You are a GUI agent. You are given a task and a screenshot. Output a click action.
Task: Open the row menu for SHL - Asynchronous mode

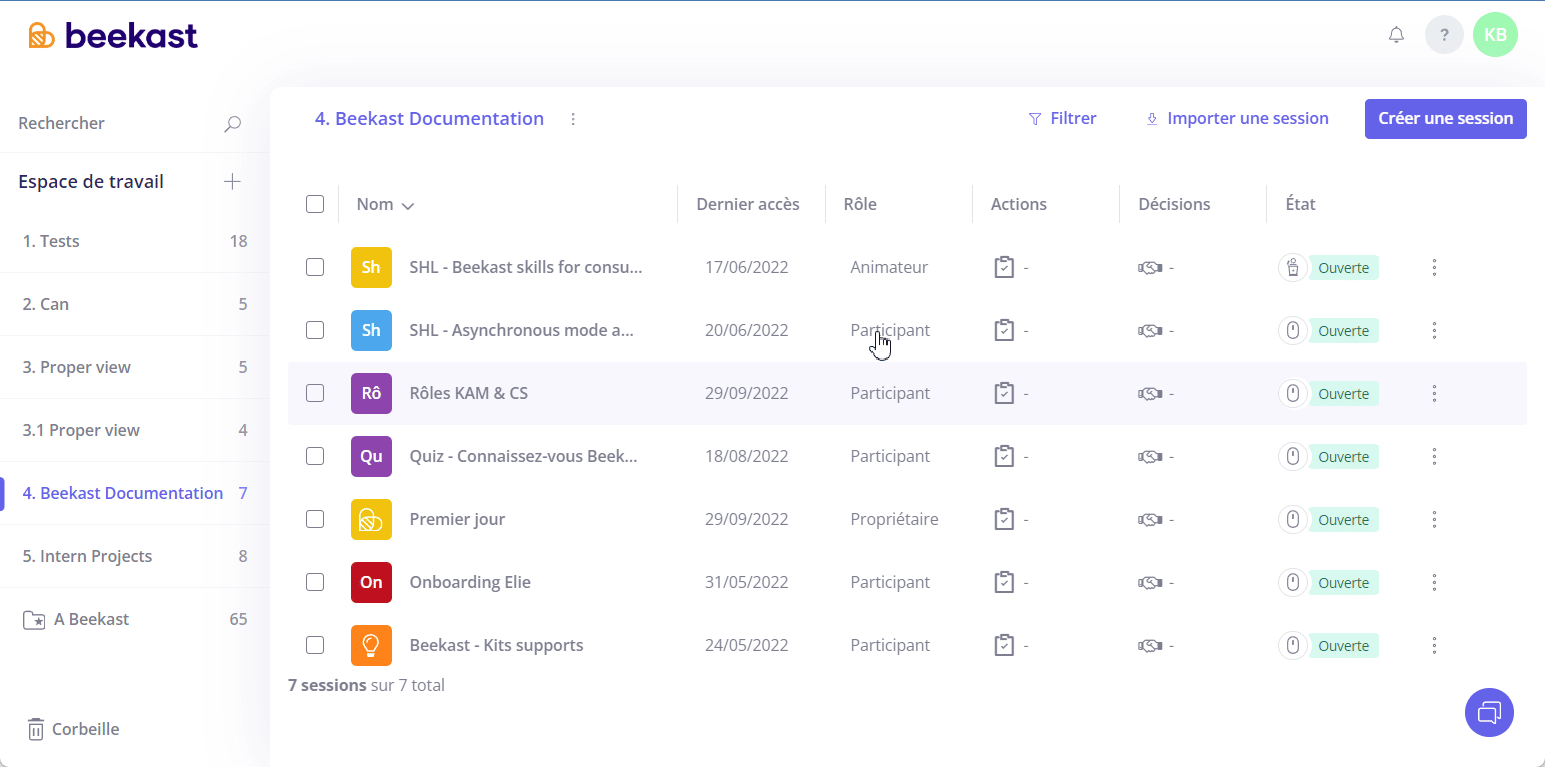1434,330
